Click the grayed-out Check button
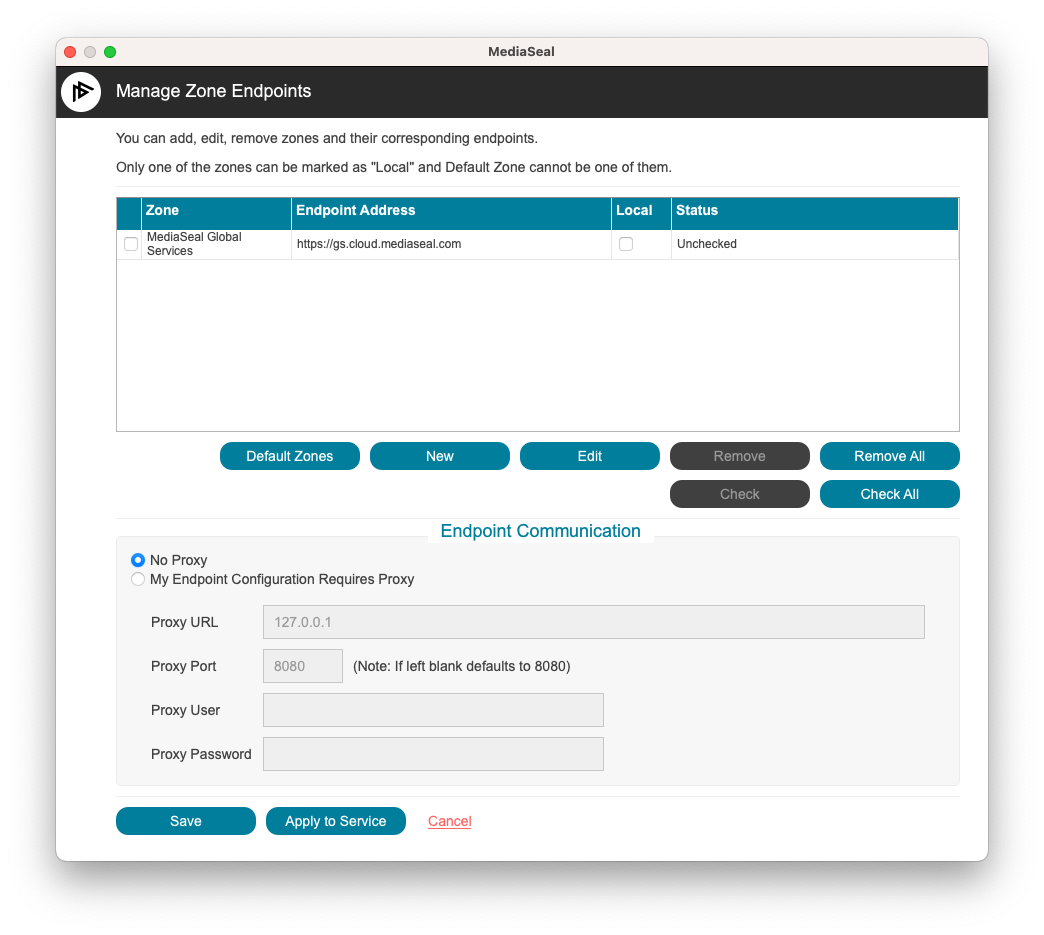 (x=740, y=494)
